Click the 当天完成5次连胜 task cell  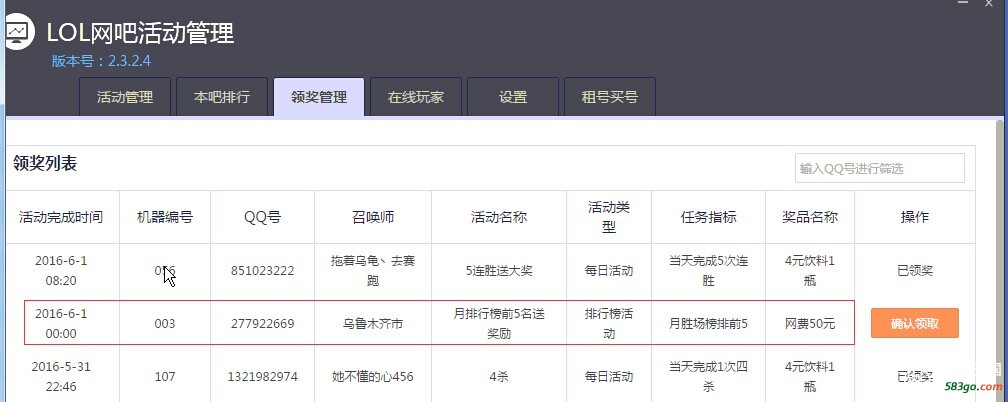coord(708,271)
